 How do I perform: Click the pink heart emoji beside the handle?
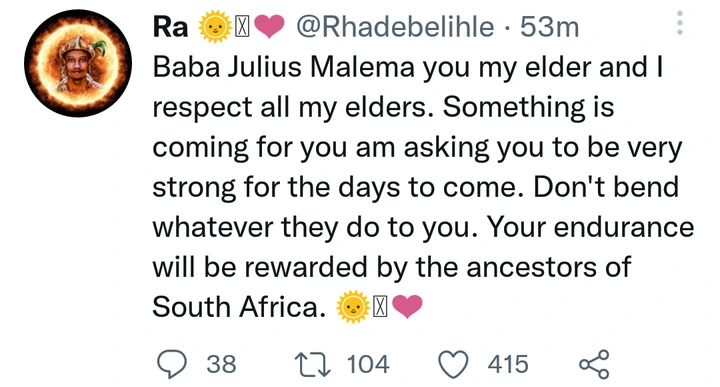[269, 27]
